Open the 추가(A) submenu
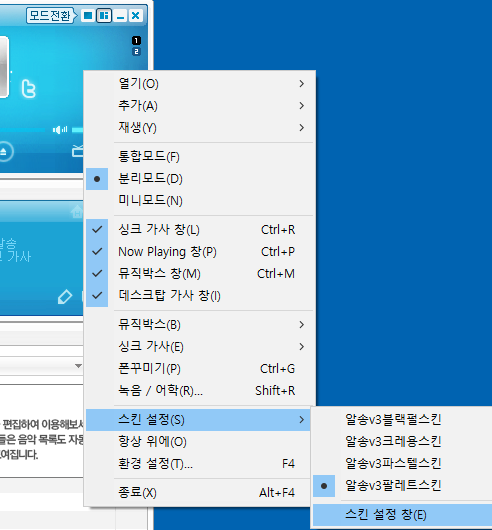 pos(199,105)
